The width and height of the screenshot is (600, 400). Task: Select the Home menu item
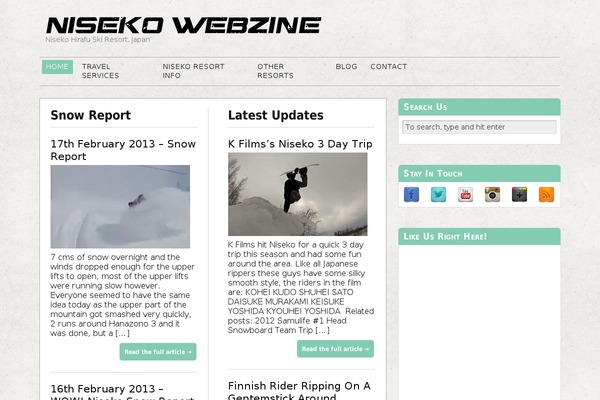pyautogui.click(x=57, y=67)
